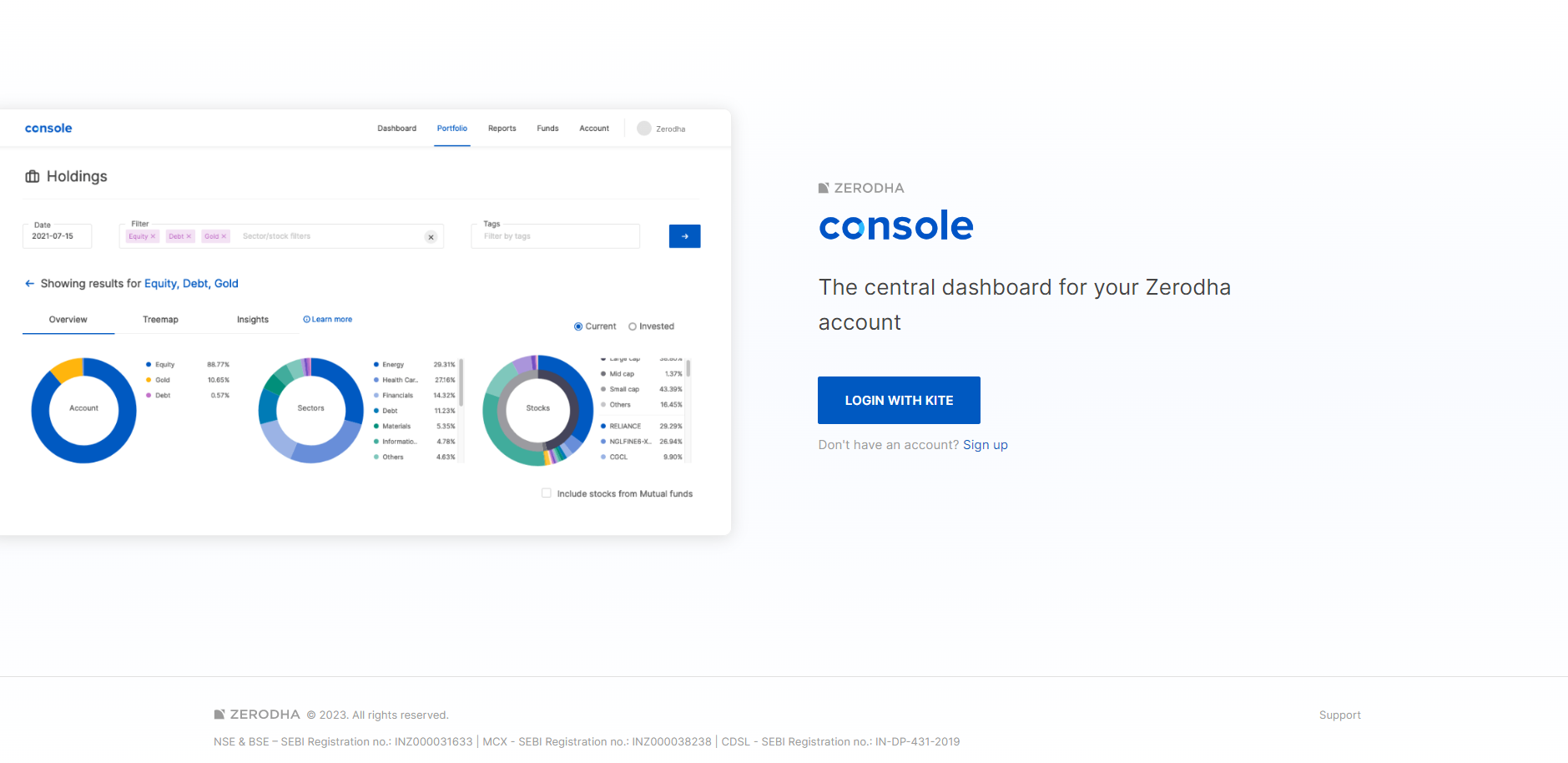This screenshot has width=1568, height=763.
Task: Enable Include stocks from Mutual funds
Action: coord(546,493)
